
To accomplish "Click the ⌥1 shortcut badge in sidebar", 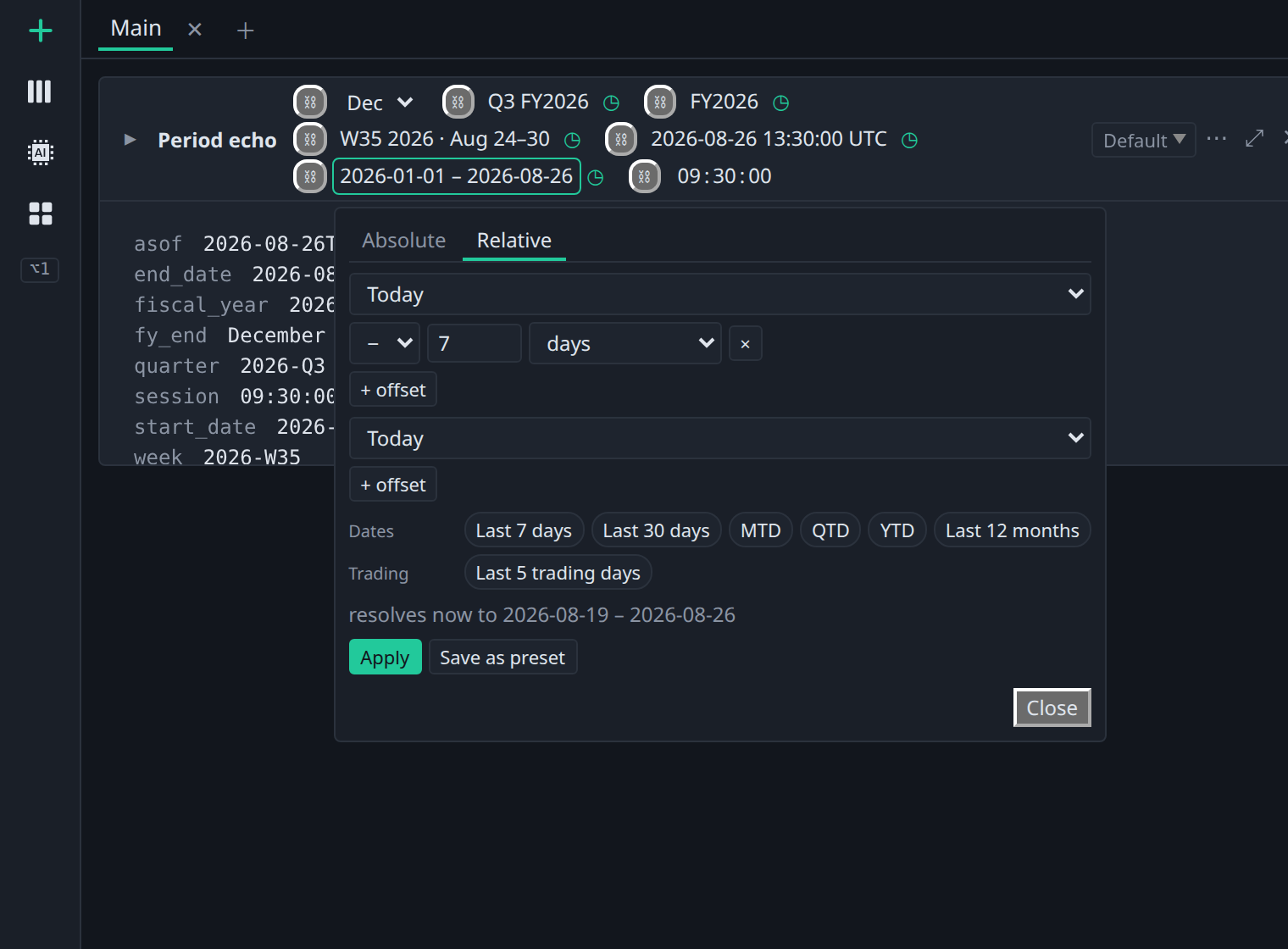I will [40, 269].
